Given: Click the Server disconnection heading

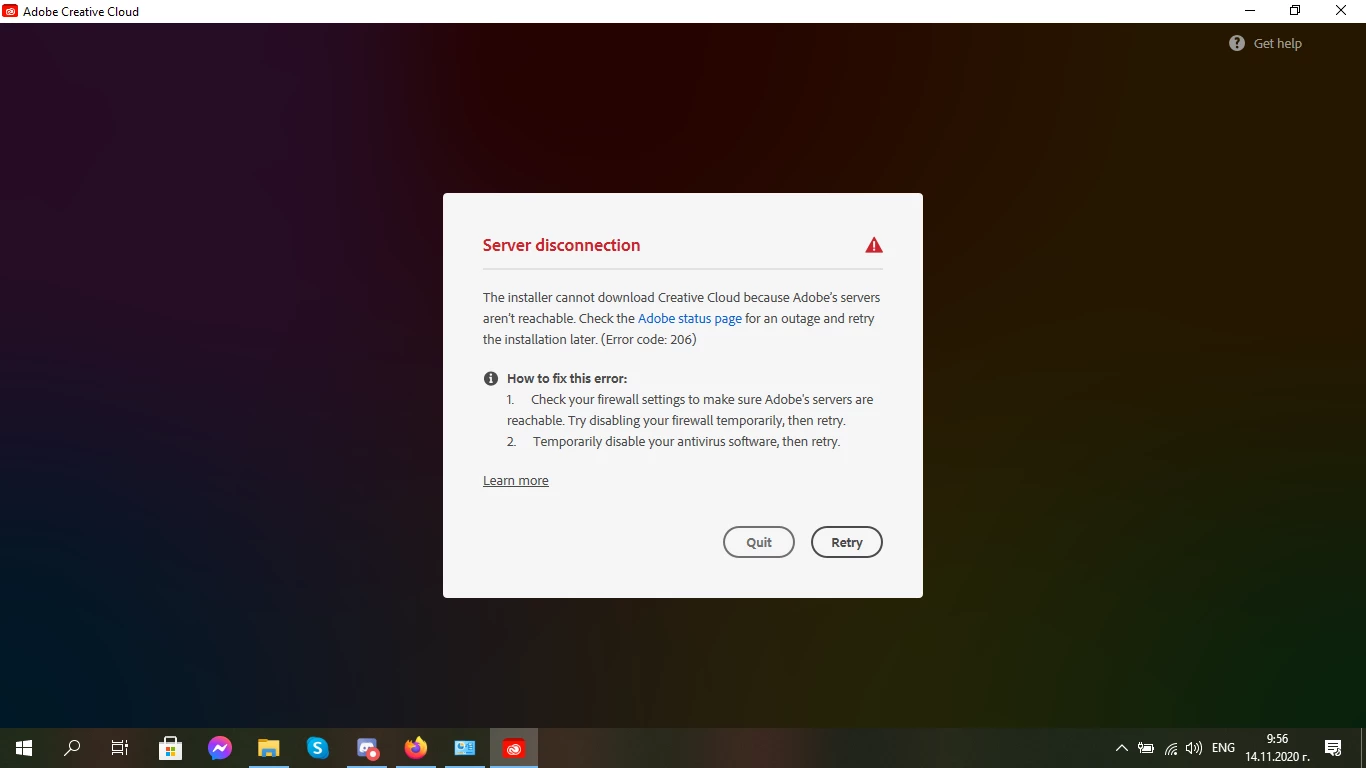Looking at the screenshot, I should tap(561, 245).
